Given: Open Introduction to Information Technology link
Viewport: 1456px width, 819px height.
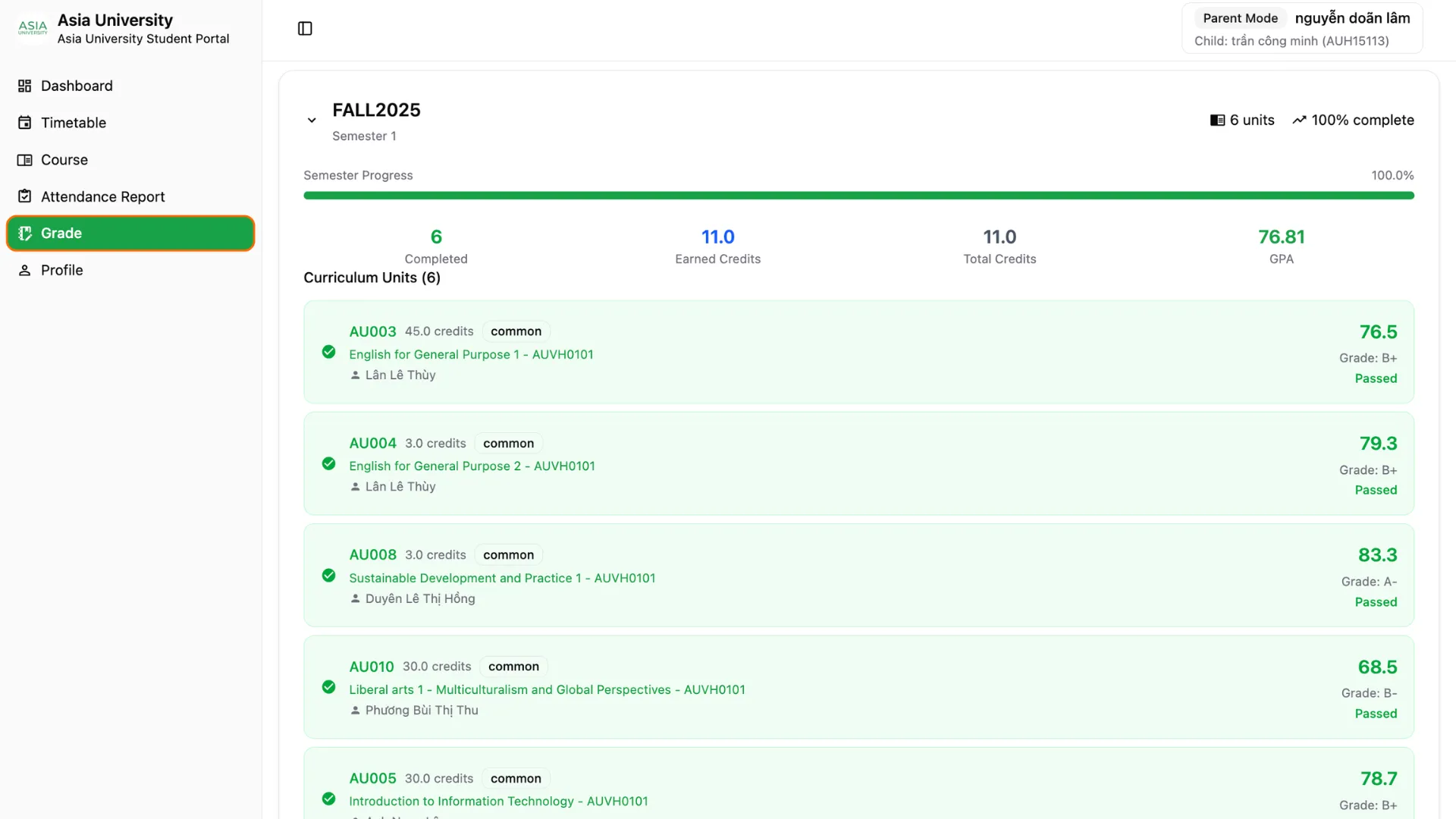Looking at the screenshot, I should (x=498, y=801).
